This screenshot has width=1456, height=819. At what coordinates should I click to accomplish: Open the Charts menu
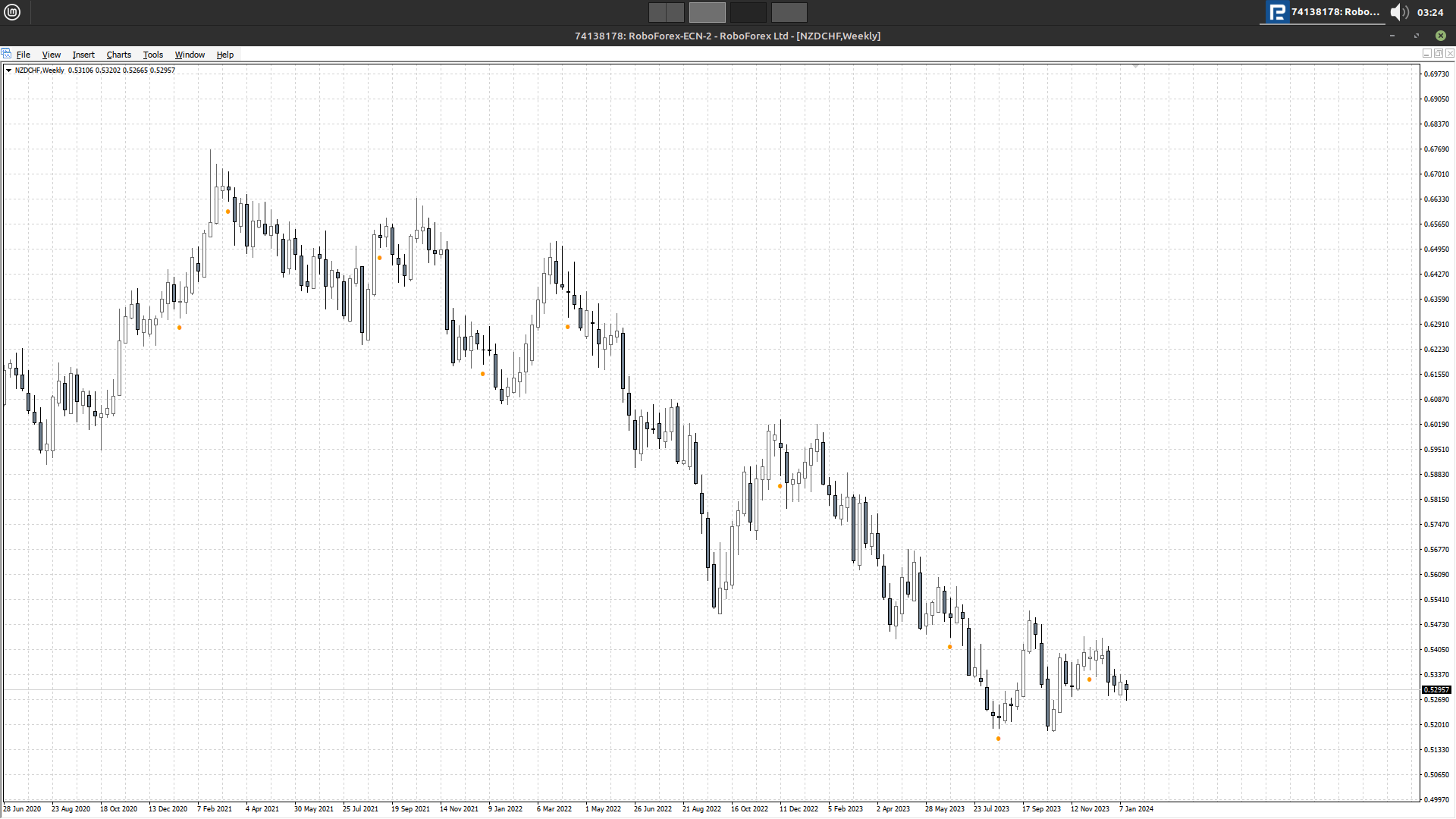tap(119, 55)
